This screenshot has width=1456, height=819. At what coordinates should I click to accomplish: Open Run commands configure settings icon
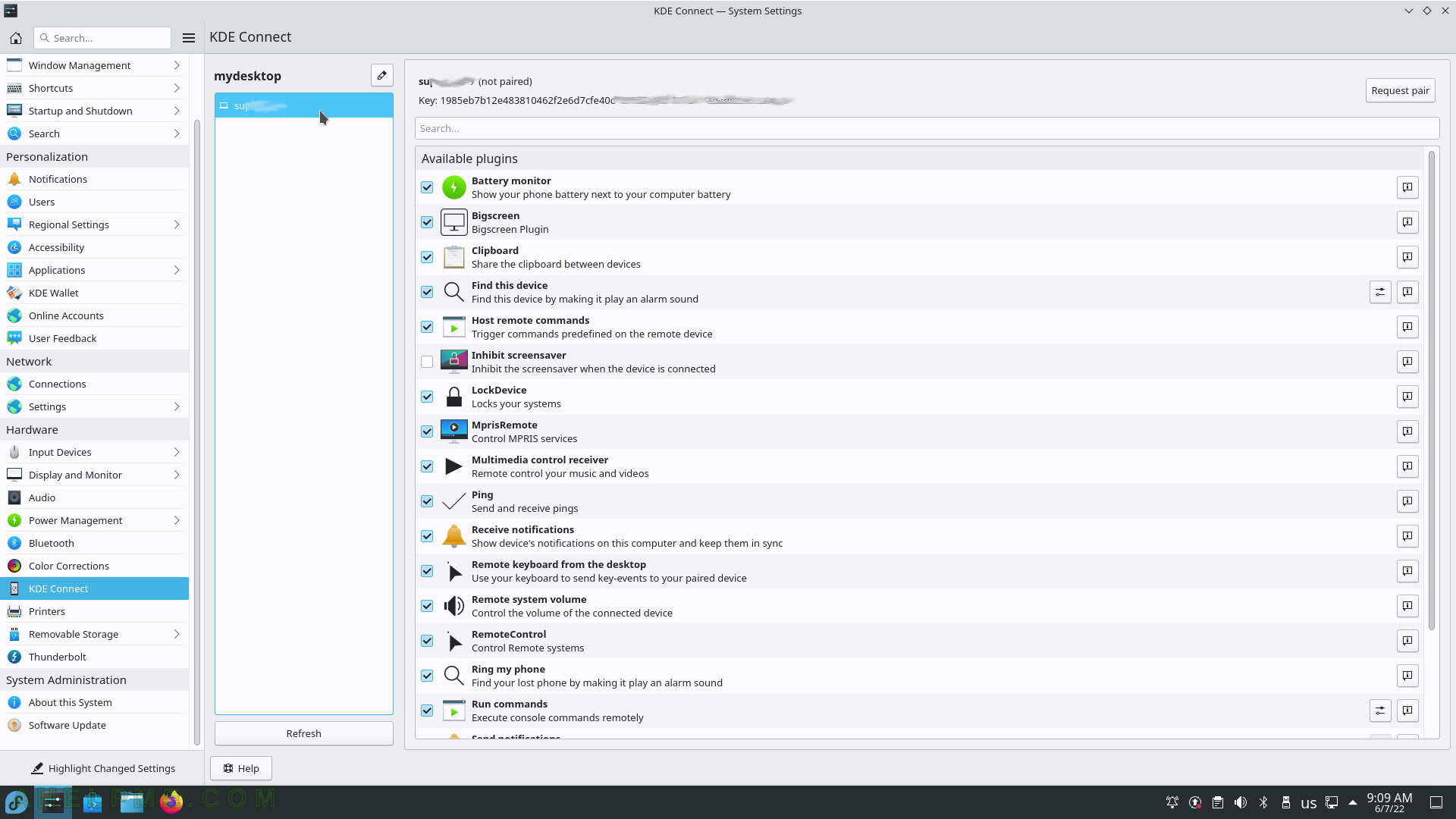[x=1380, y=711]
